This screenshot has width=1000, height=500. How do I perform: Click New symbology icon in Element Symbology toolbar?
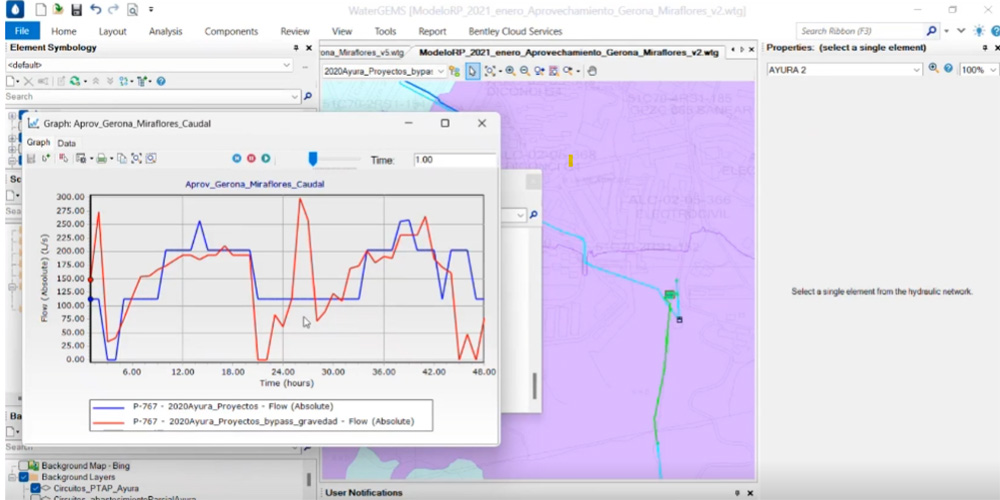(11, 81)
